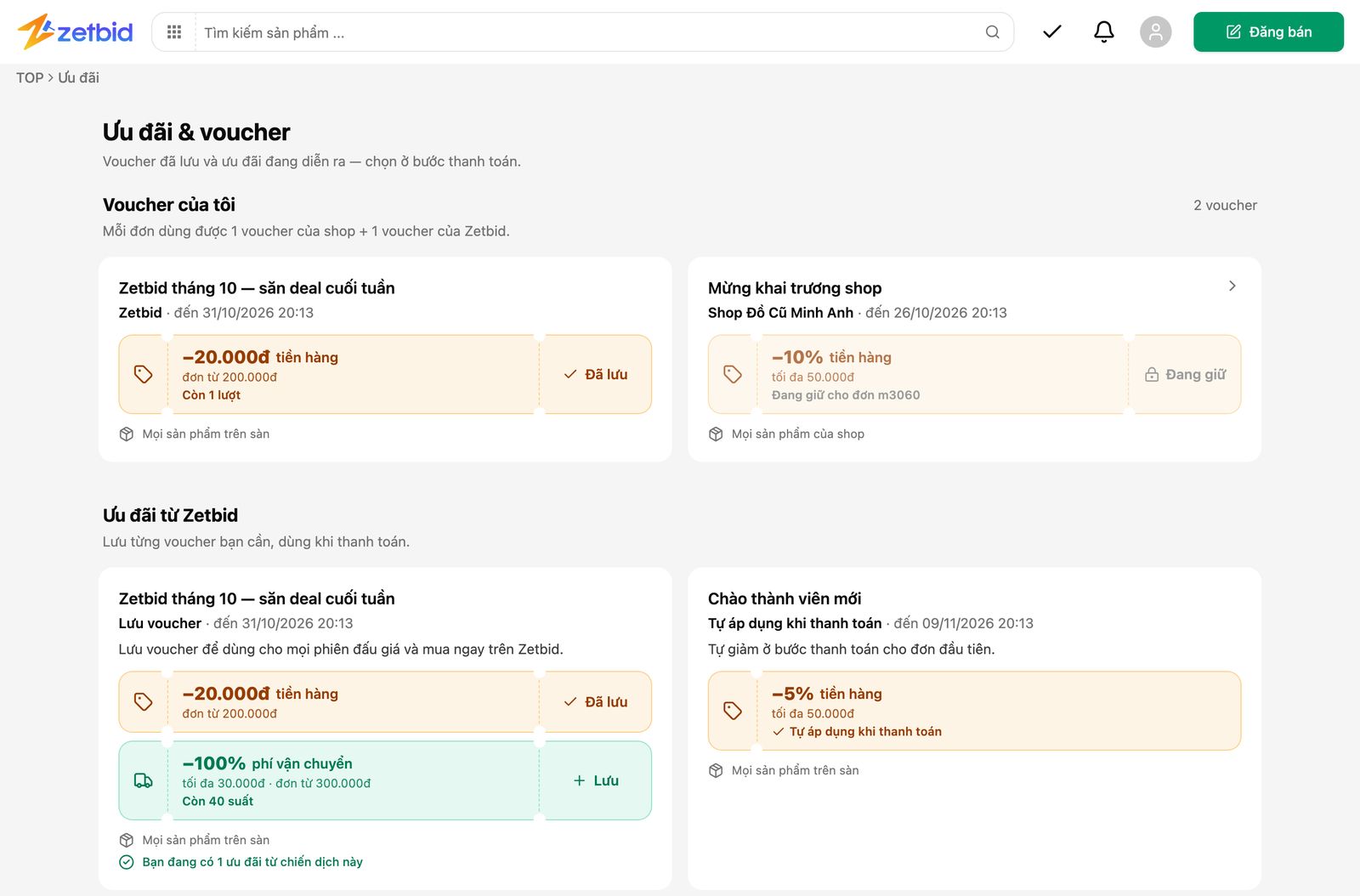Click Tự áp dụng khi thanh toán coupon note
1360x896 pixels.
(x=865, y=731)
